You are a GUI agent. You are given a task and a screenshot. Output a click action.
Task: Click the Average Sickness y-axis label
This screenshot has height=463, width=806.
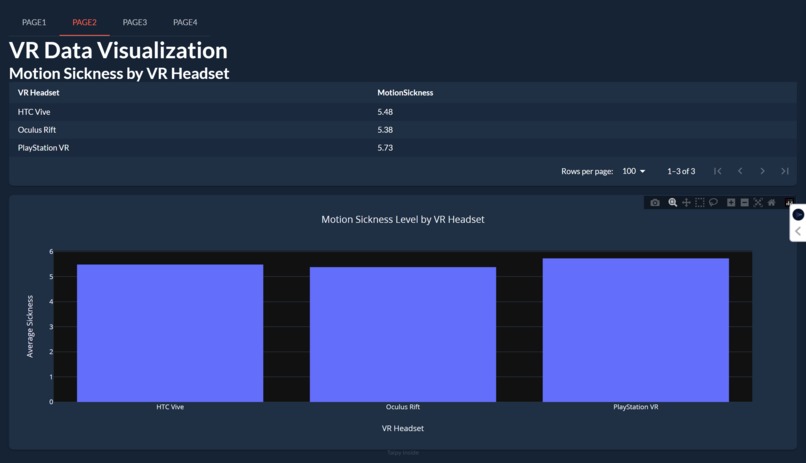[30, 326]
